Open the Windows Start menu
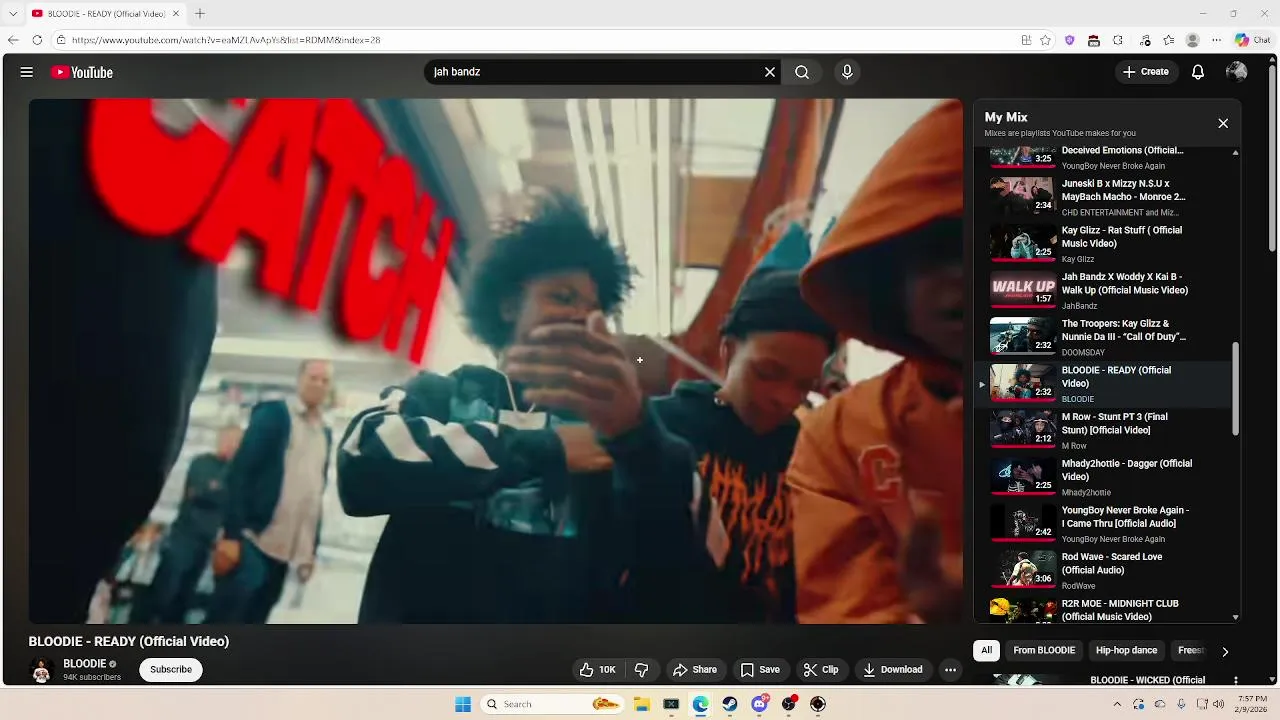 click(463, 704)
